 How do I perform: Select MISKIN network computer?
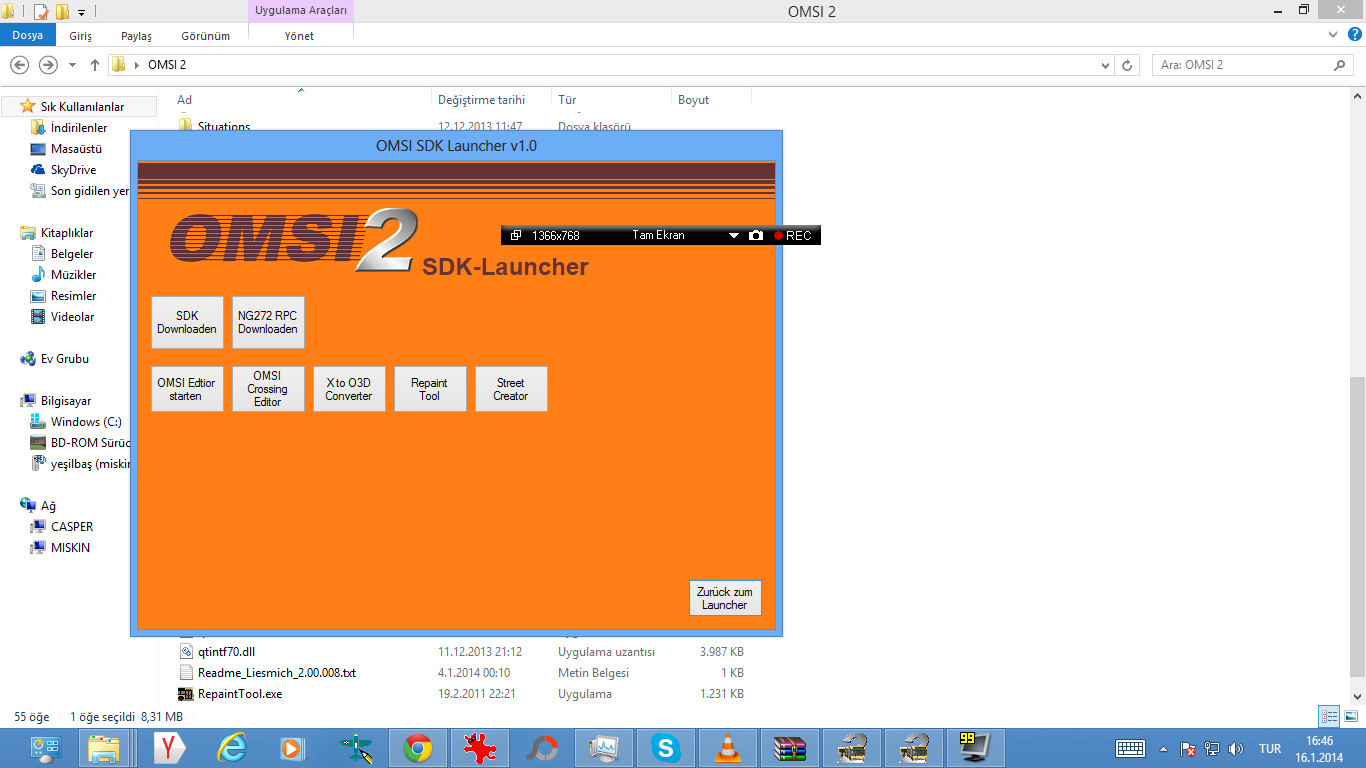70,548
